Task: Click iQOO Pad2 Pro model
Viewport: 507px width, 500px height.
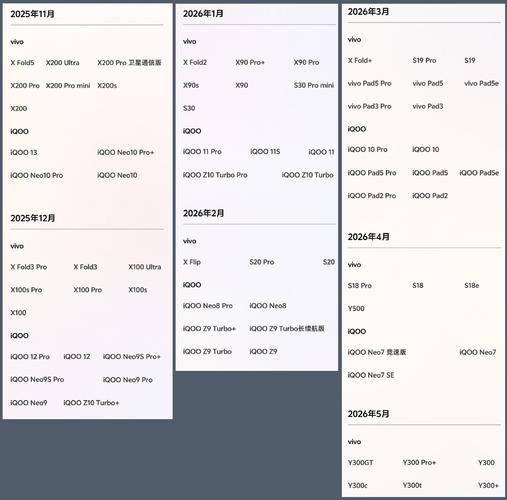Action: click(372, 196)
